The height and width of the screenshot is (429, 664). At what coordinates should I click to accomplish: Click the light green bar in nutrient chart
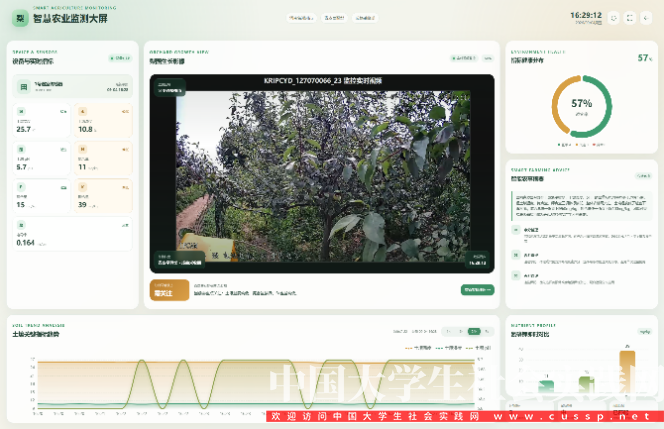pyautogui.click(x=587, y=385)
